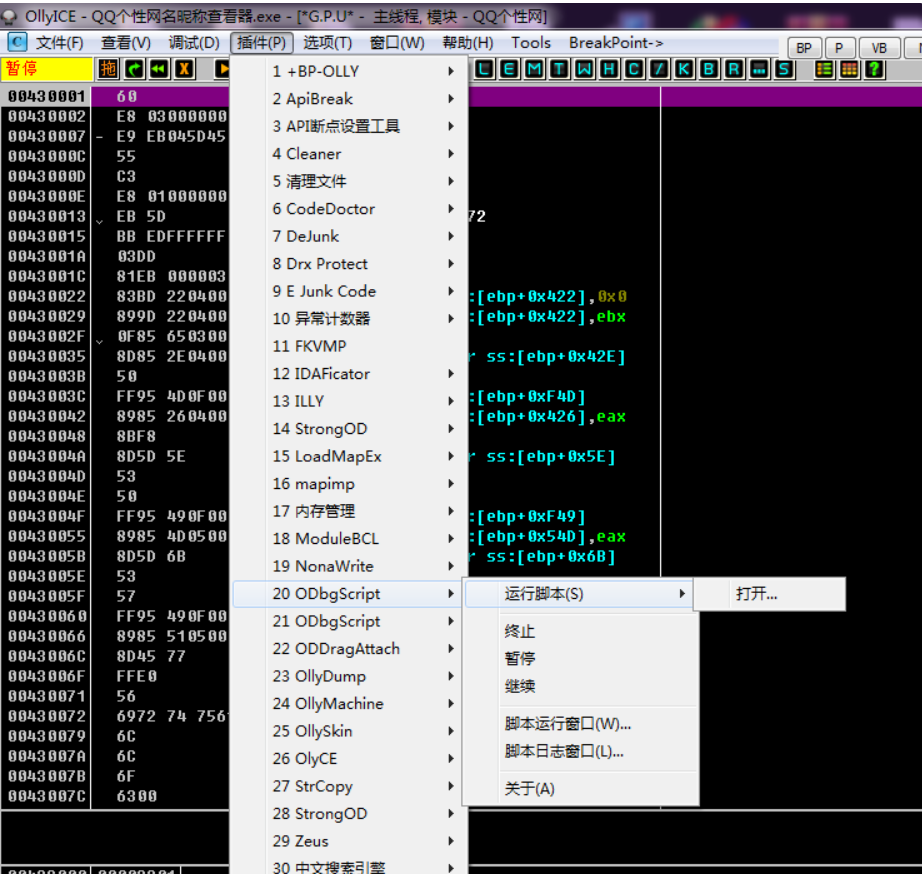Show the Threads window (T icon)

[559, 69]
